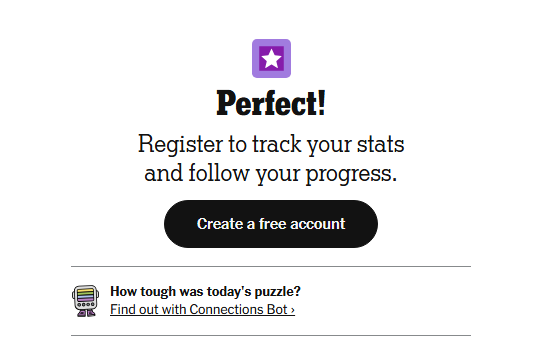Screen dimensions: 541x360
Task: Create a free account
Action: (271, 224)
